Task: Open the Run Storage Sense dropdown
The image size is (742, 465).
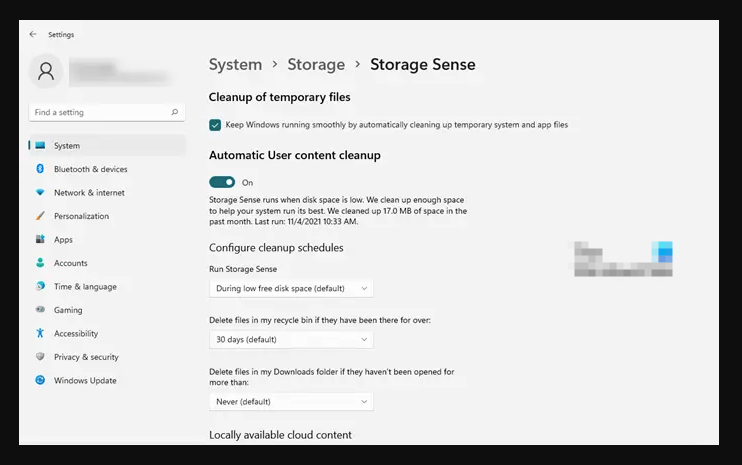Action: point(291,289)
